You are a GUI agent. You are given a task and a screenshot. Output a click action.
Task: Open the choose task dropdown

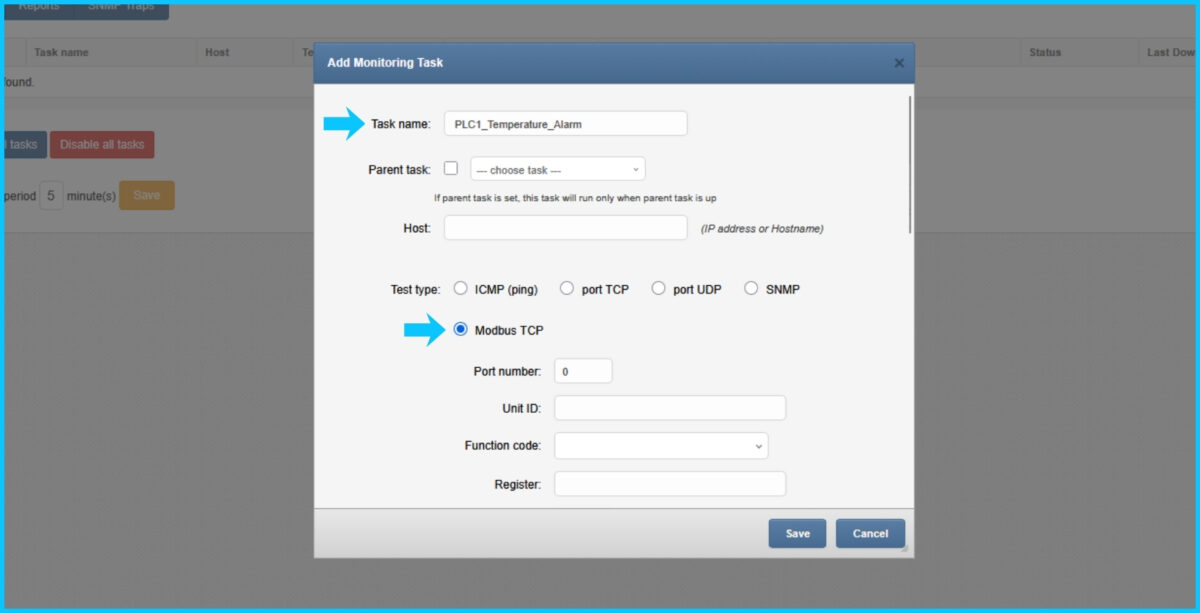pyautogui.click(x=557, y=169)
